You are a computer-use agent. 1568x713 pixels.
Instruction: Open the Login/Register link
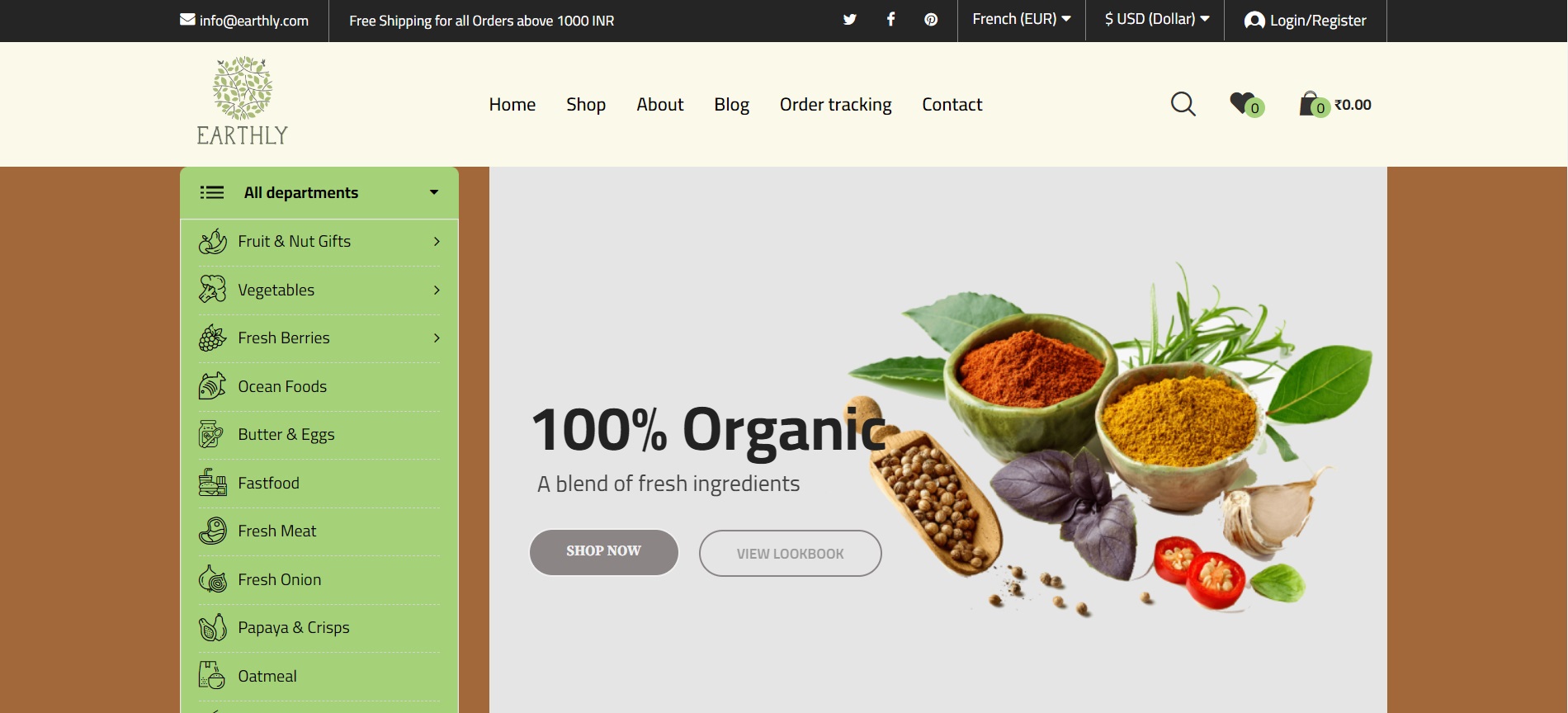(x=1306, y=21)
